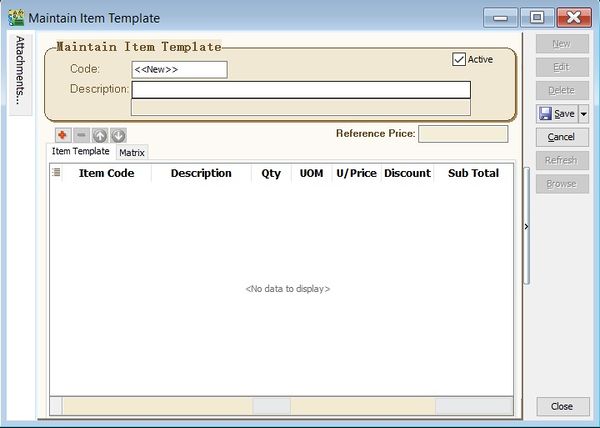The height and width of the screenshot is (428, 600).
Task: Expand the Attachments side panel
Action: [19, 69]
